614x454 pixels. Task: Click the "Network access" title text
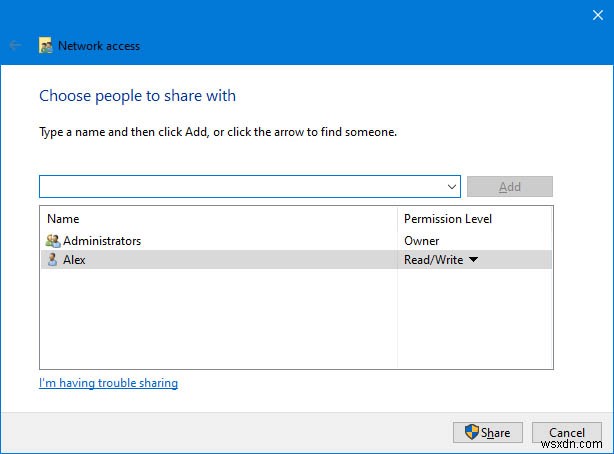[99, 46]
